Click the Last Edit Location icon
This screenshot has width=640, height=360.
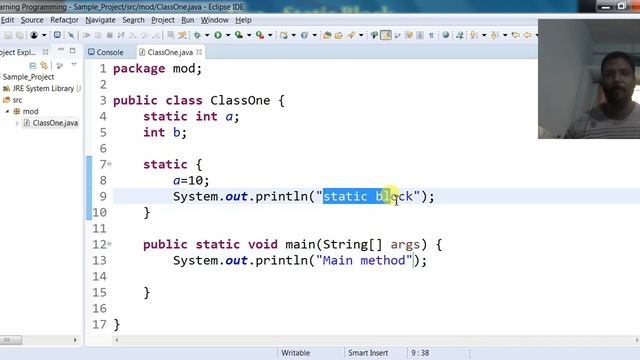click(516, 36)
